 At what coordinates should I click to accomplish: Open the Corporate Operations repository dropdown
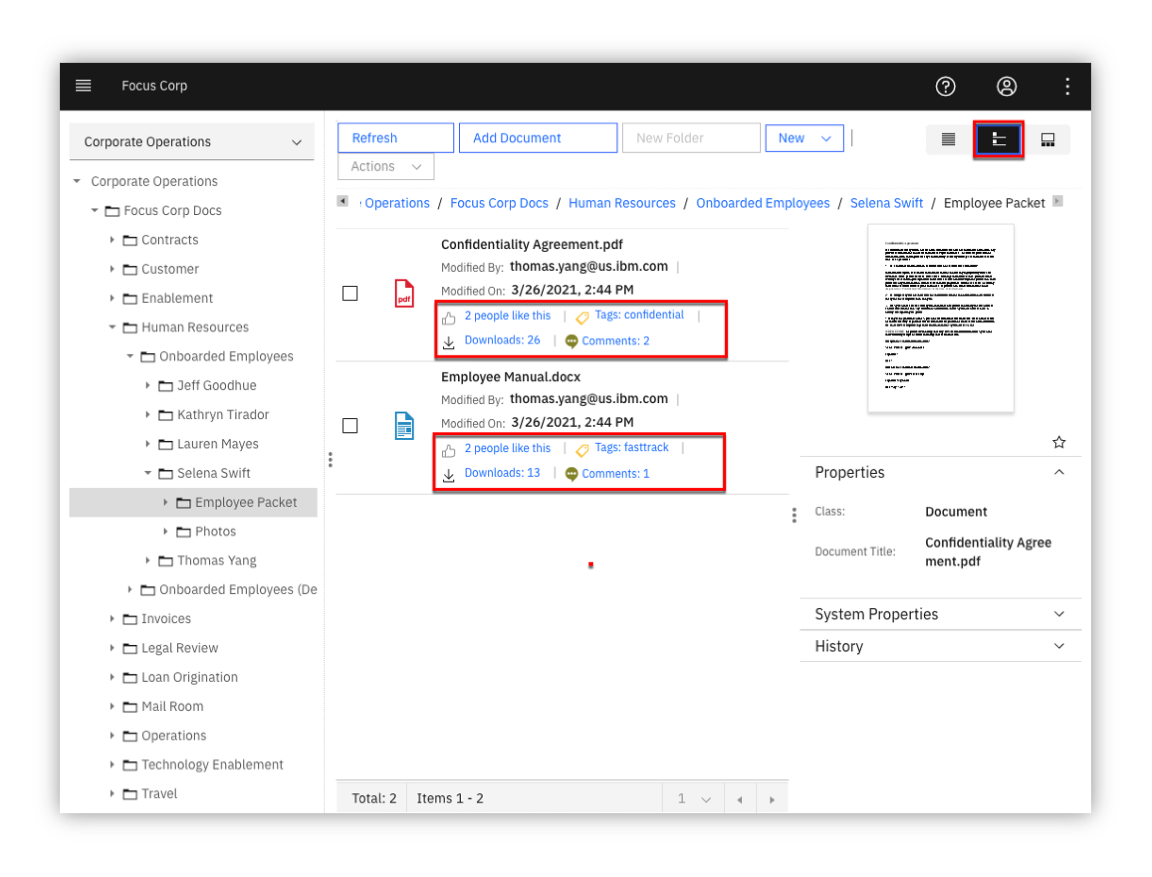(x=192, y=142)
